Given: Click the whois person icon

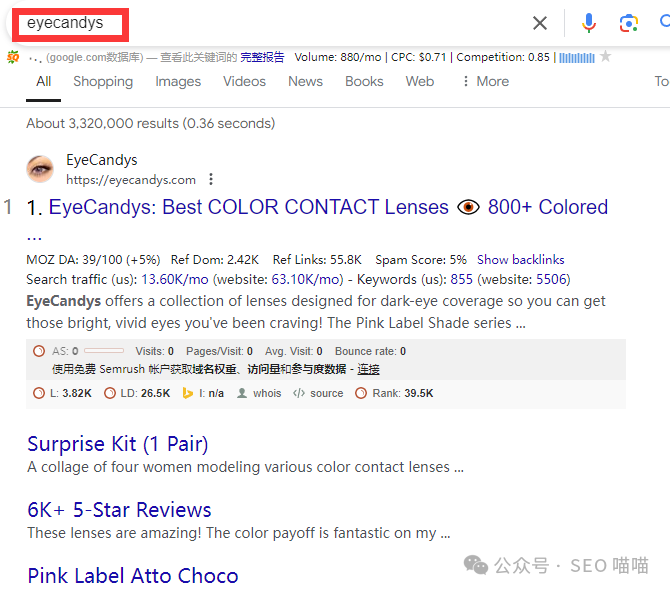Looking at the screenshot, I should [x=242, y=393].
